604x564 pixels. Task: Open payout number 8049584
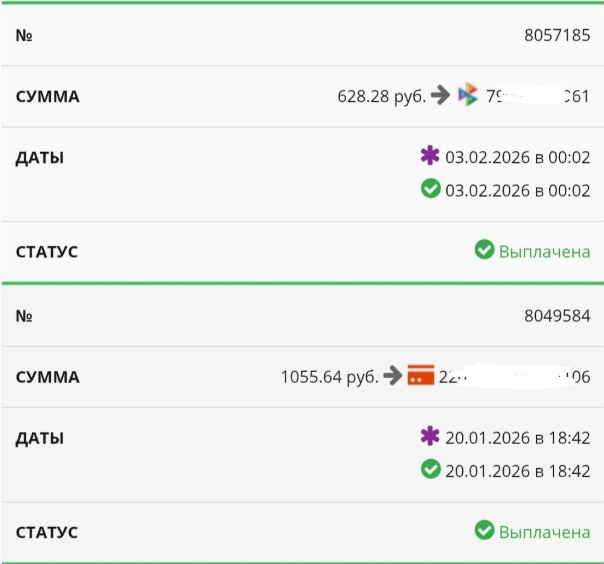tap(557, 315)
